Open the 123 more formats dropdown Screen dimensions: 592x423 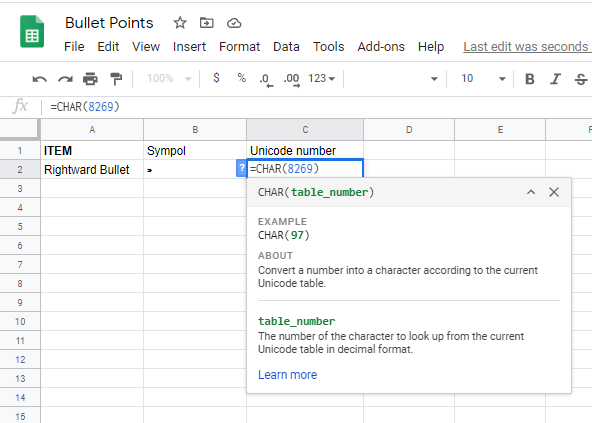pos(321,78)
